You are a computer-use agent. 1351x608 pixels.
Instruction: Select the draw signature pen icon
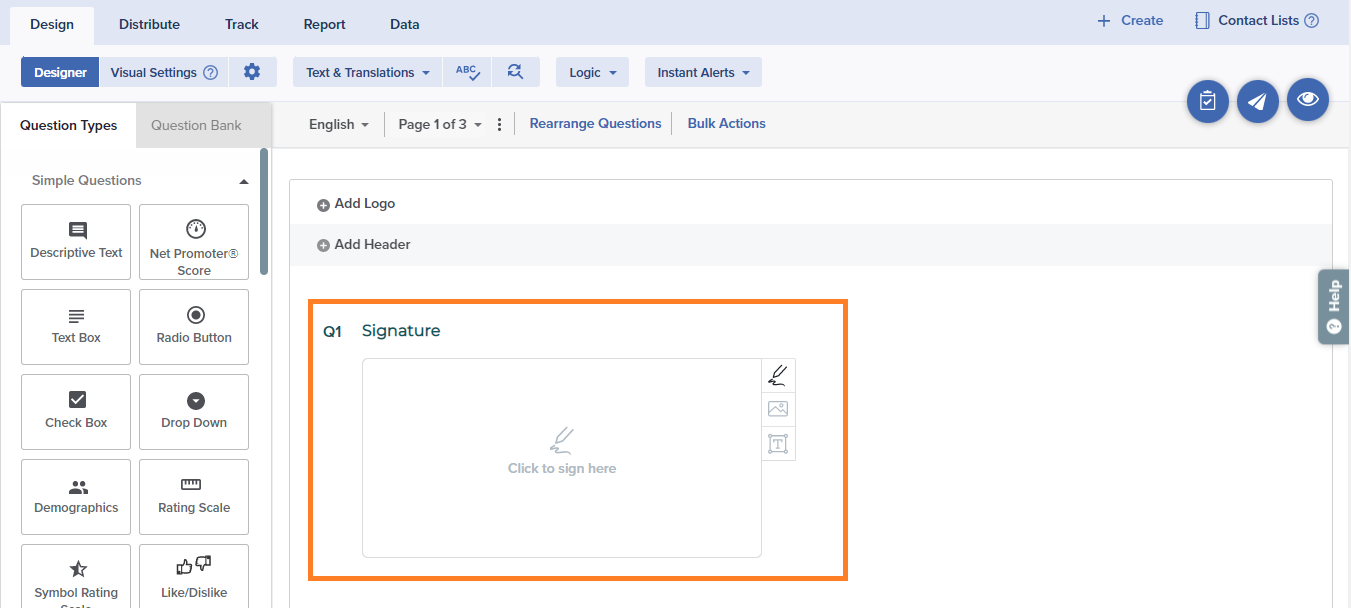[x=778, y=376]
